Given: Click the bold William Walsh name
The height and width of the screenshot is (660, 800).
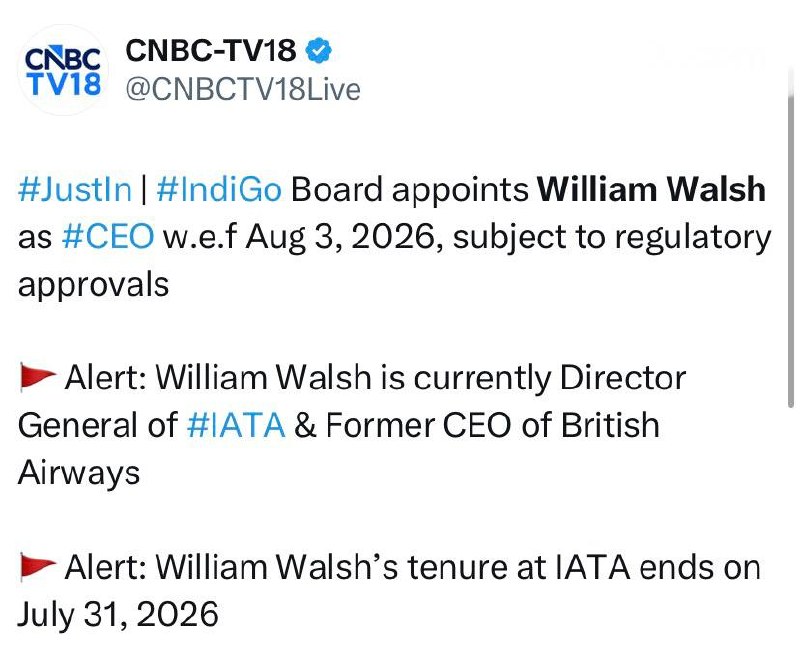Looking at the screenshot, I should click(x=652, y=189).
